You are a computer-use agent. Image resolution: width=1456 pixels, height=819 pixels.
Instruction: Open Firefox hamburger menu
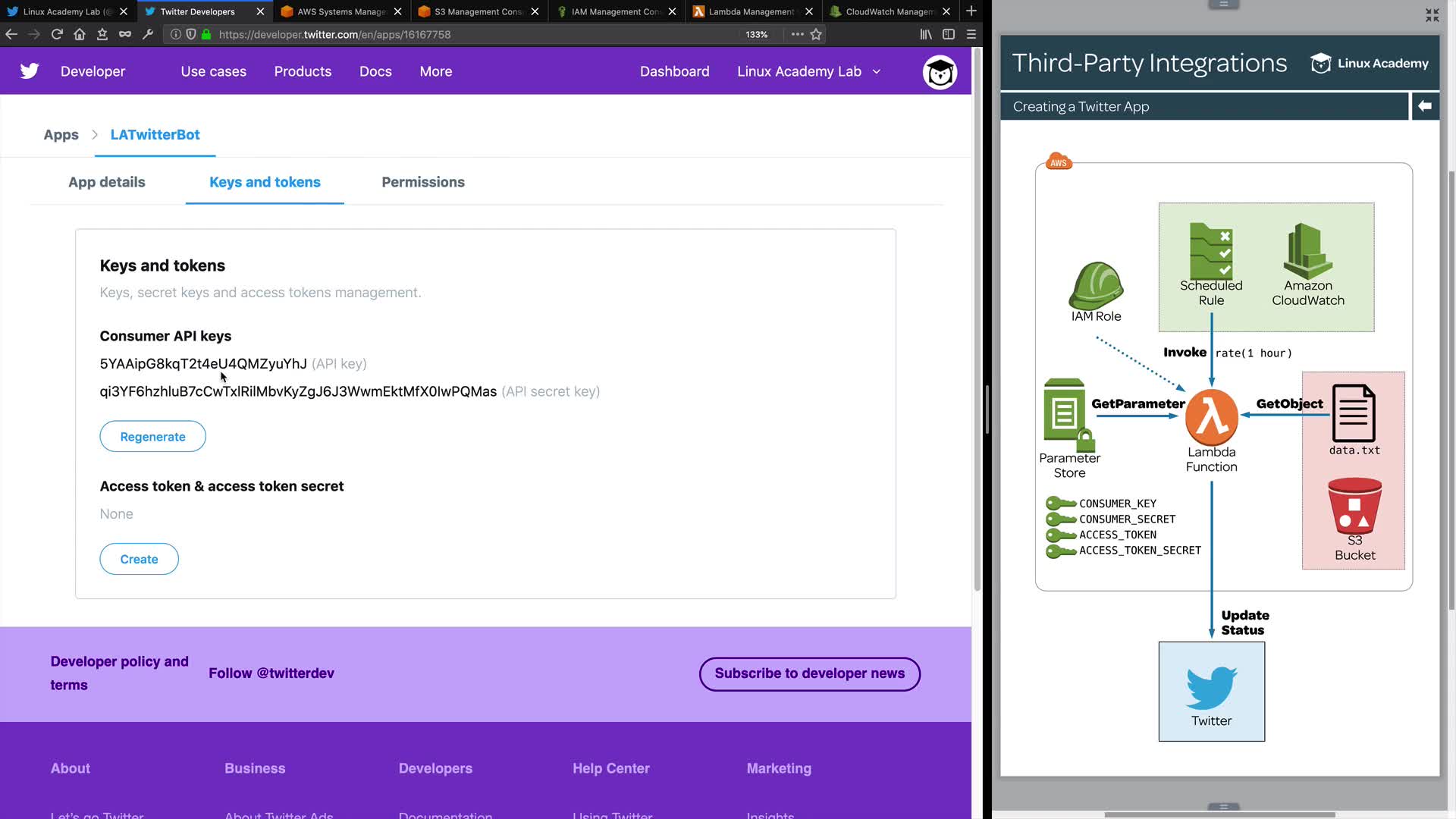point(971,34)
